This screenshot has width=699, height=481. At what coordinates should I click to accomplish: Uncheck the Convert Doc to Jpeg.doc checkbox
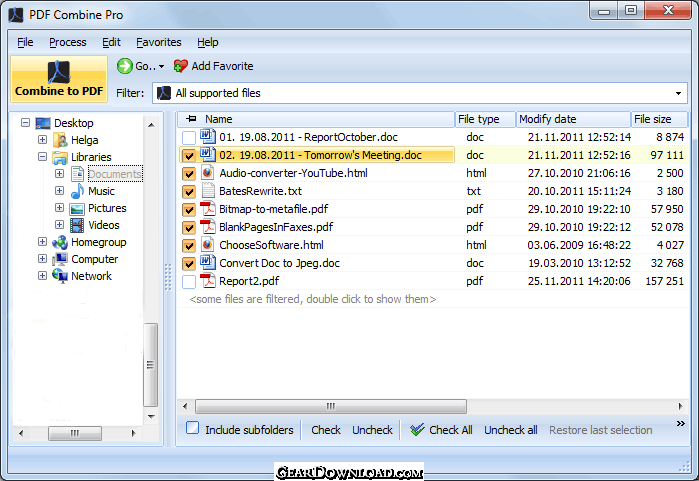tap(189, 264)
